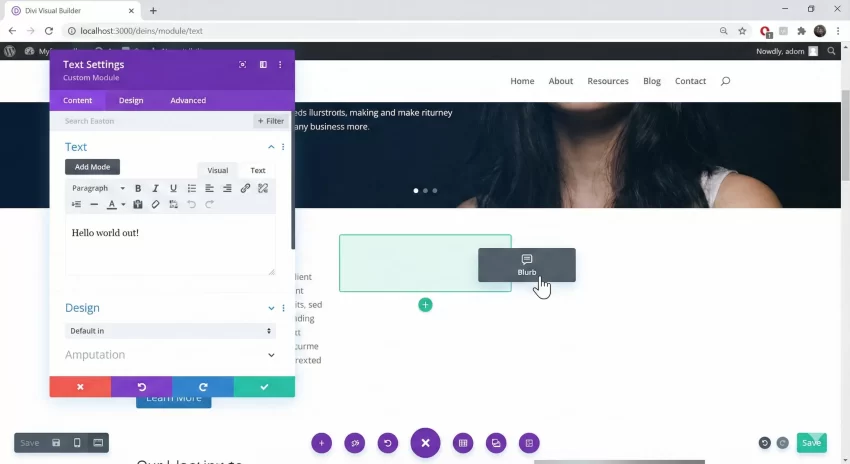
Task: Open the Default in dropdown
Action: [170, 331]
